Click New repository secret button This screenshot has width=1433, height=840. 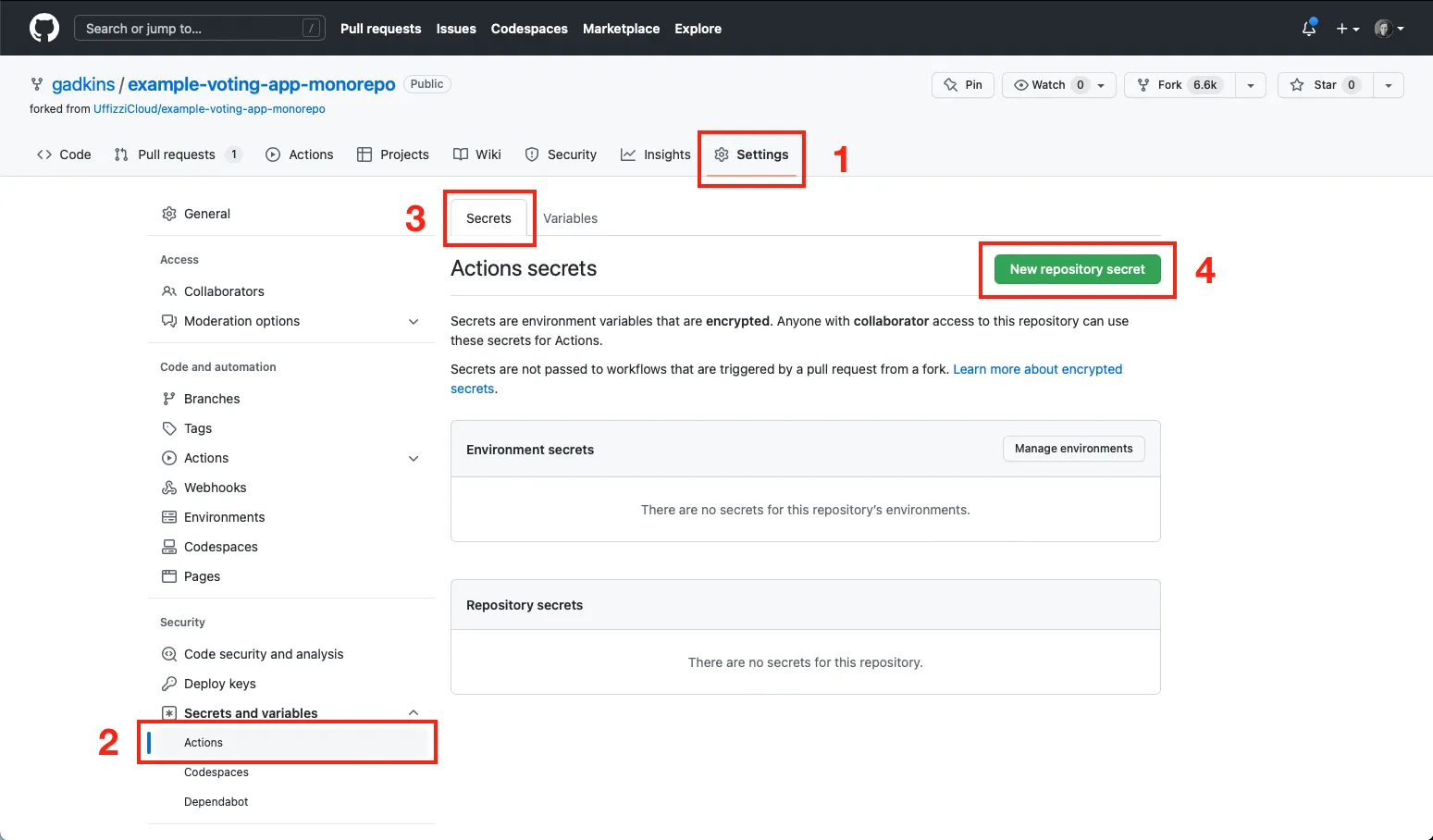click(1077, 269)
